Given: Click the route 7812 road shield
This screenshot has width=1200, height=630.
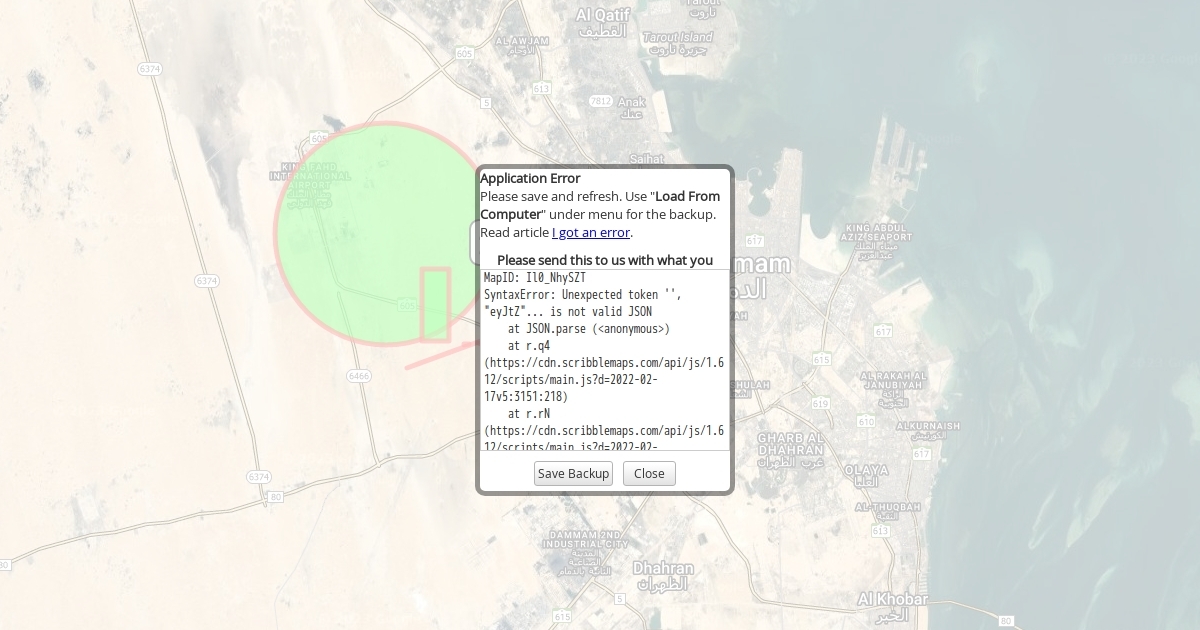Looking at the screenshot, I should [600, 101].
